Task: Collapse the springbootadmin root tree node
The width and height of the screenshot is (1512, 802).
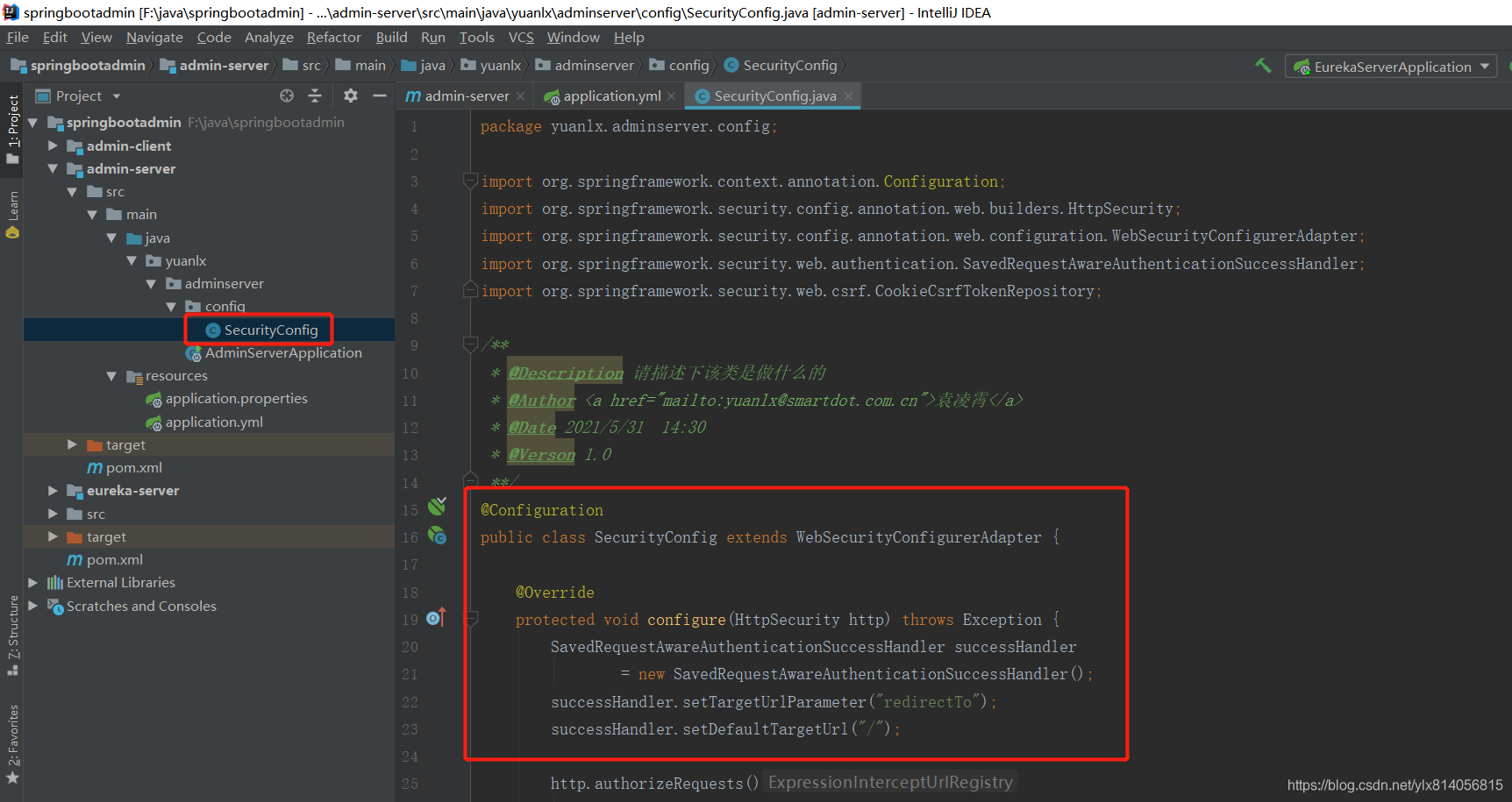Action: click(x=33, y=123)
